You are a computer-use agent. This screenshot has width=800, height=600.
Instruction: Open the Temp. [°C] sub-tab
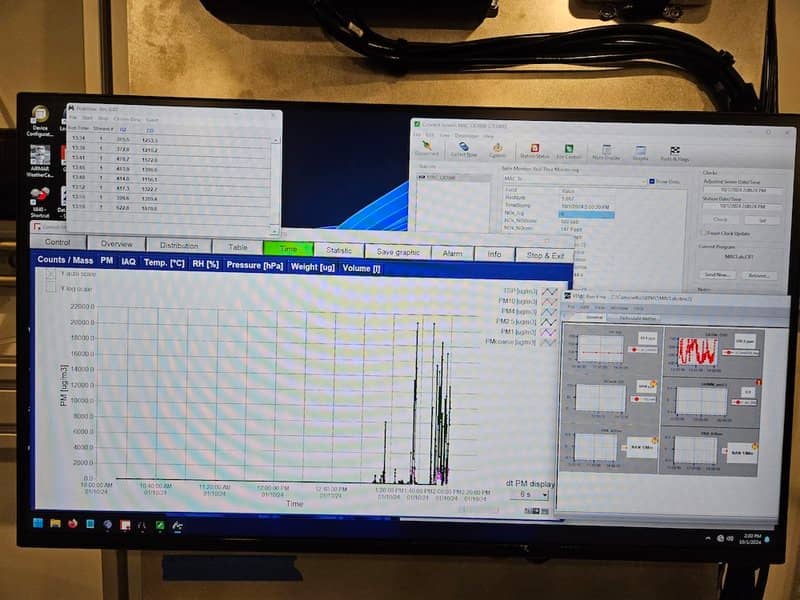pyautogui.click(x=164, y=262)
